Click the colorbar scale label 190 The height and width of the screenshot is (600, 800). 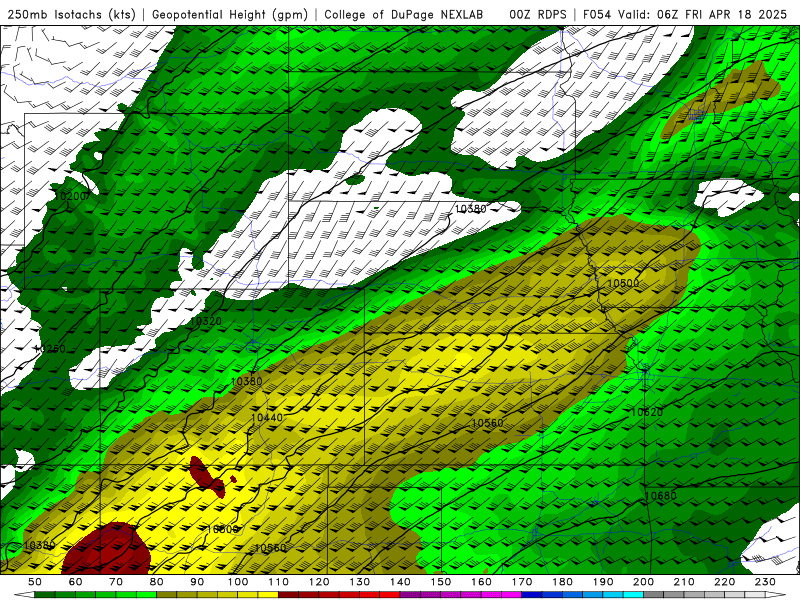pyautogui.click(x=603, y=582)
